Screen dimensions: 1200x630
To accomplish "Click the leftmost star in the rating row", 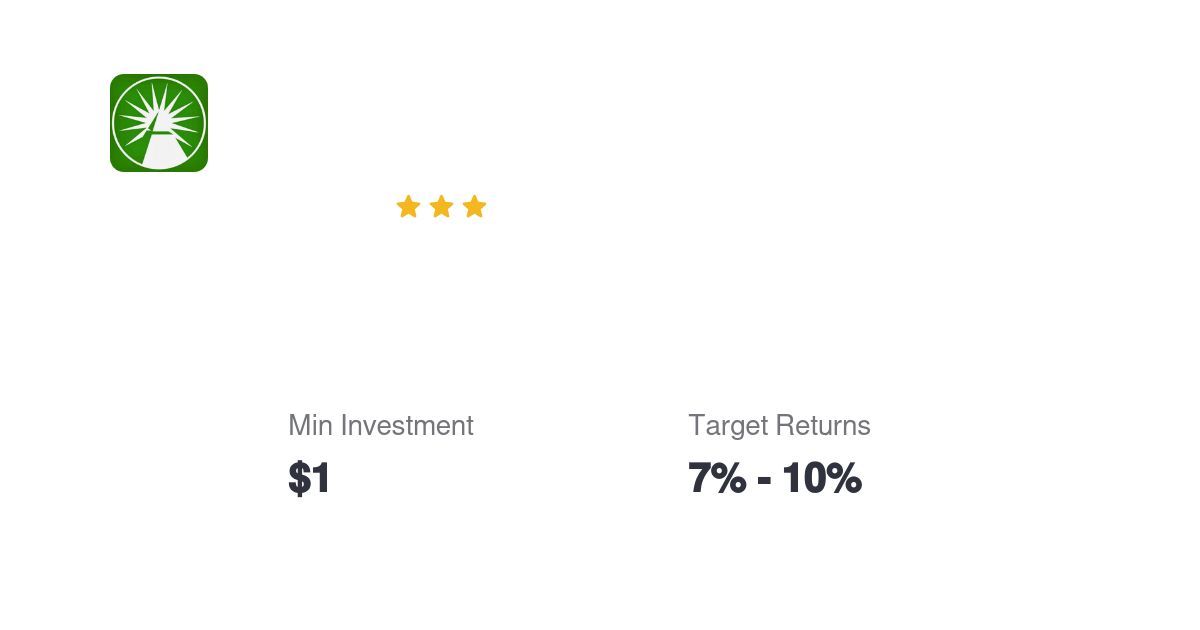I will point(408,206).
